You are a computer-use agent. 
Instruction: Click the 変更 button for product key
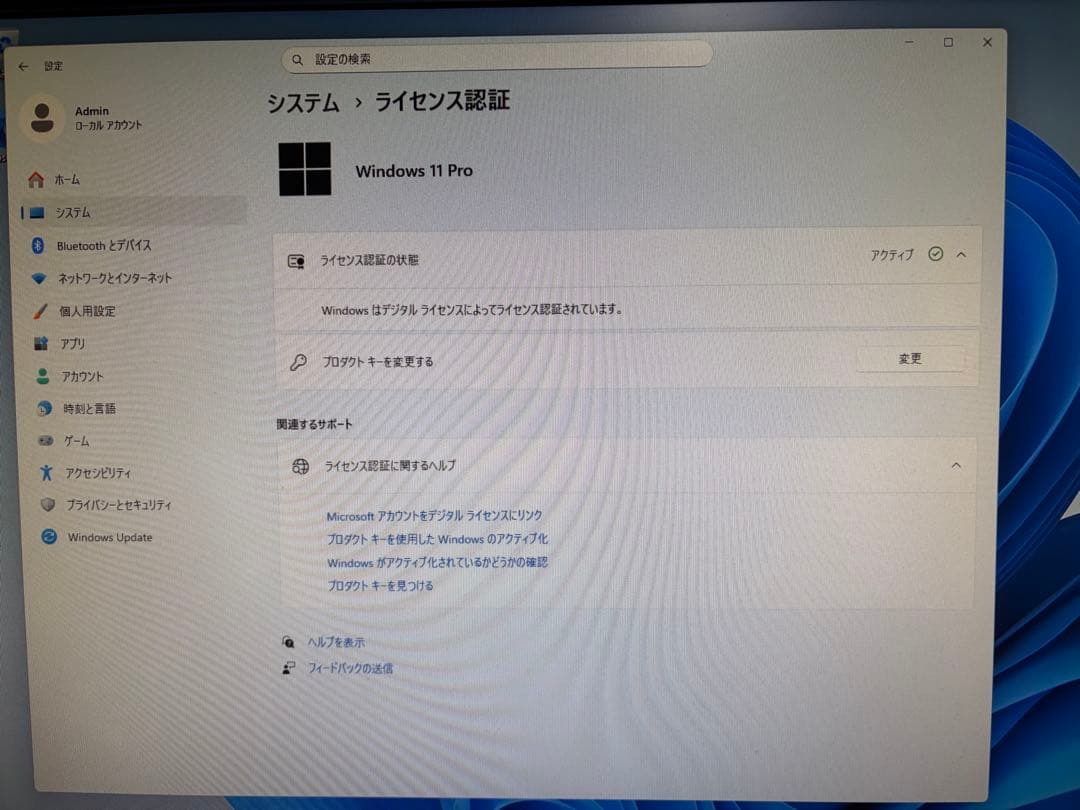(910, 359)
